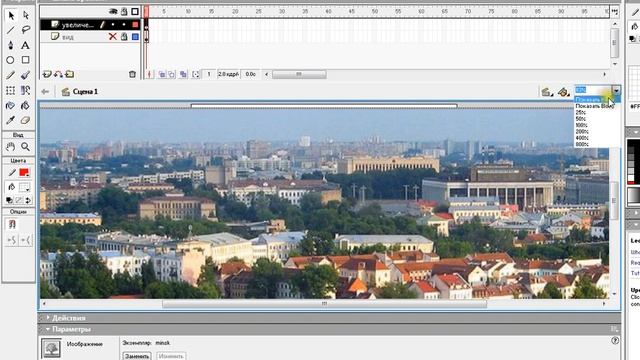Viewport: 640px width, 360px height.
Task: Click the Изменить button
Action: [171, 356]
